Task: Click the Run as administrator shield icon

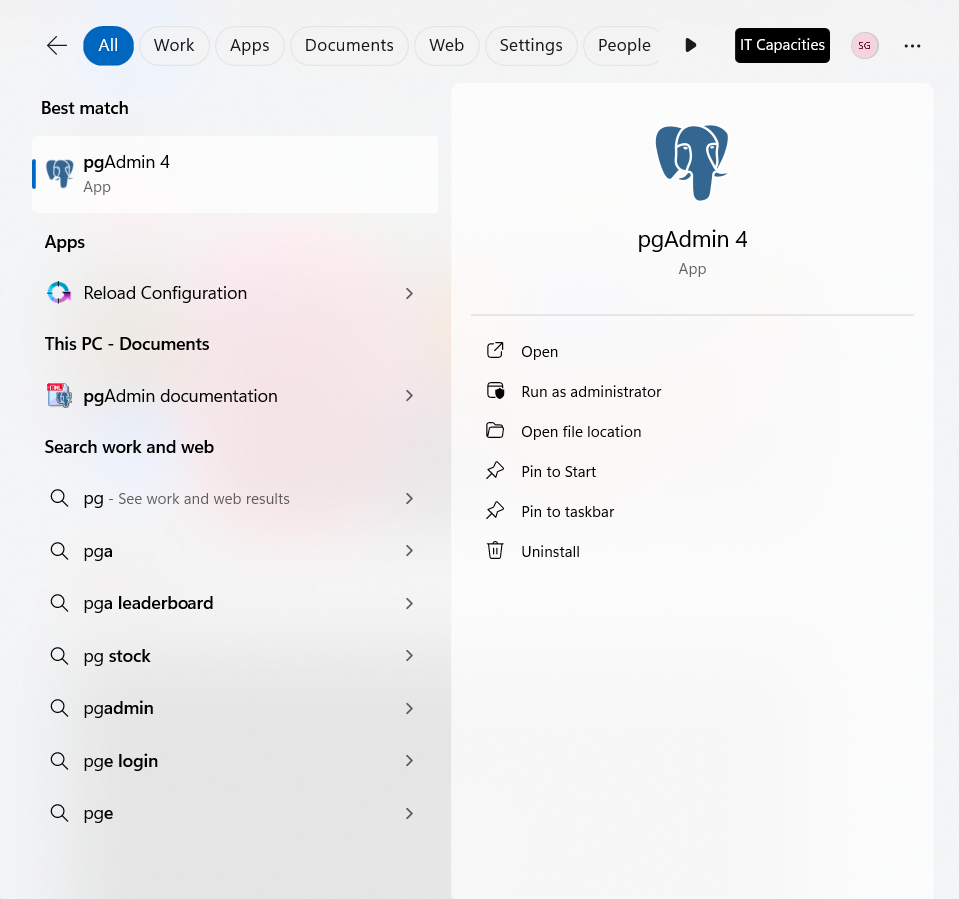Action: [x=495, y=391]
